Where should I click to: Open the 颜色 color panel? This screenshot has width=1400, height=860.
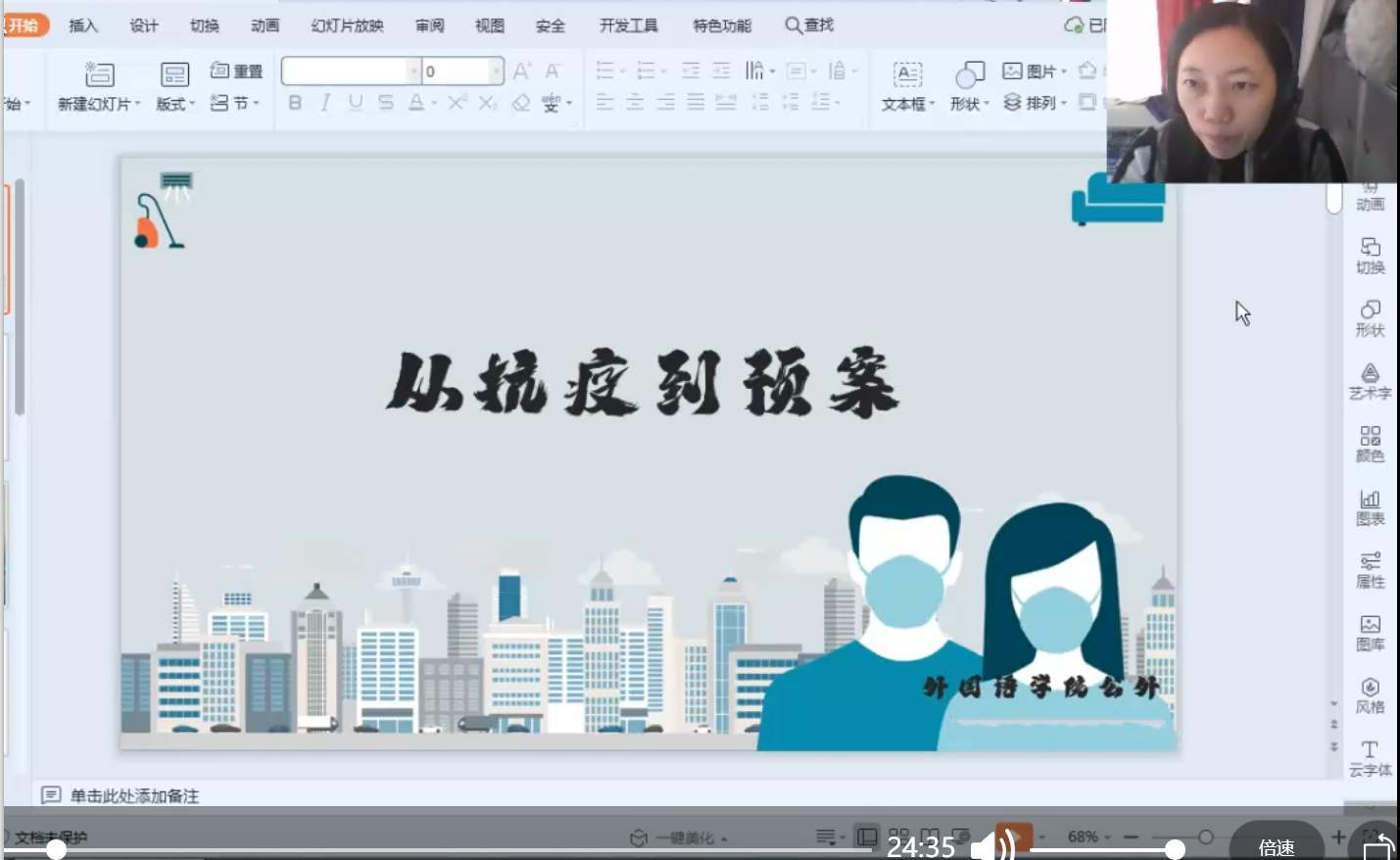point(1370,444)
